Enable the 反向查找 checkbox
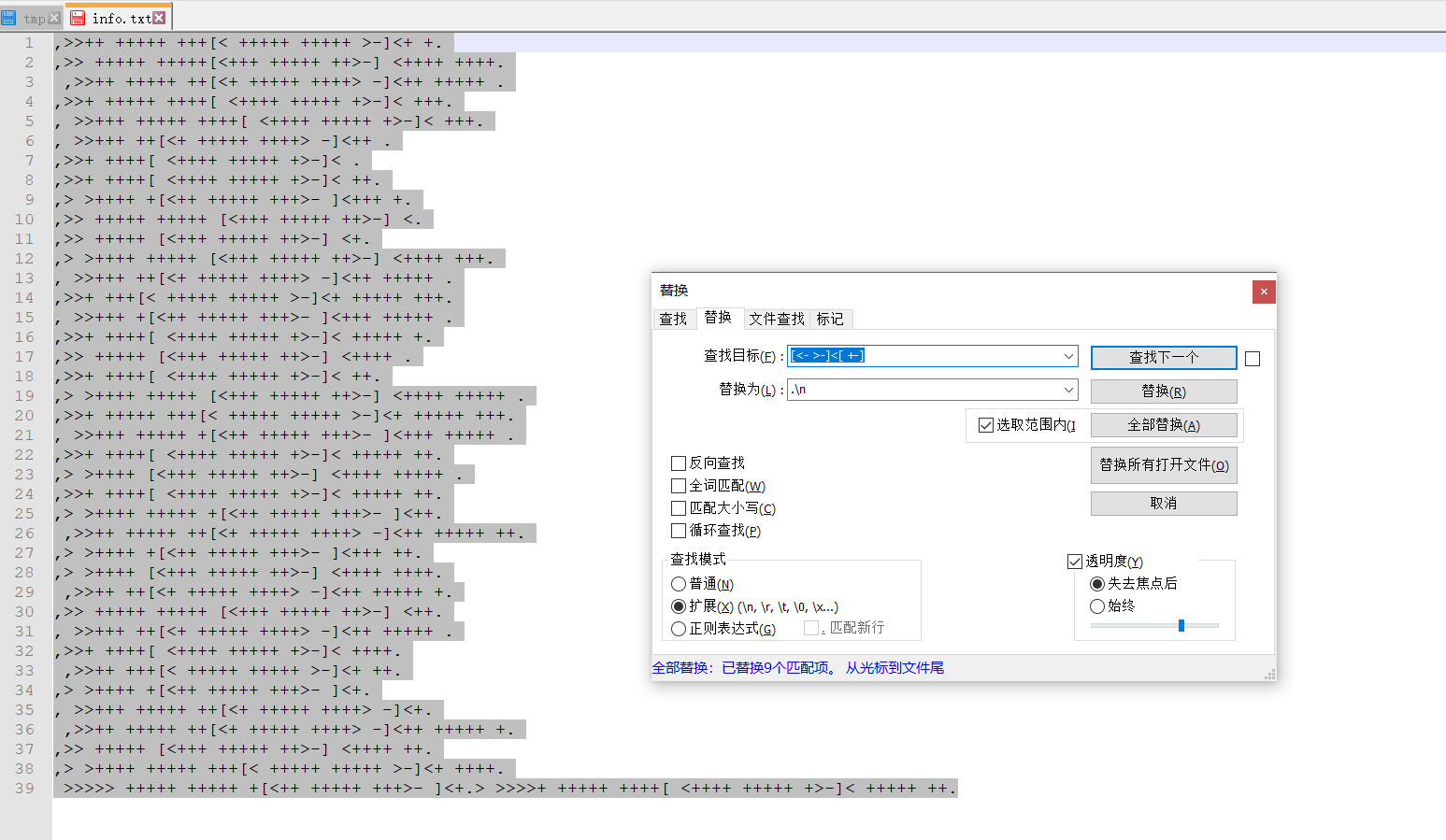 678,463
